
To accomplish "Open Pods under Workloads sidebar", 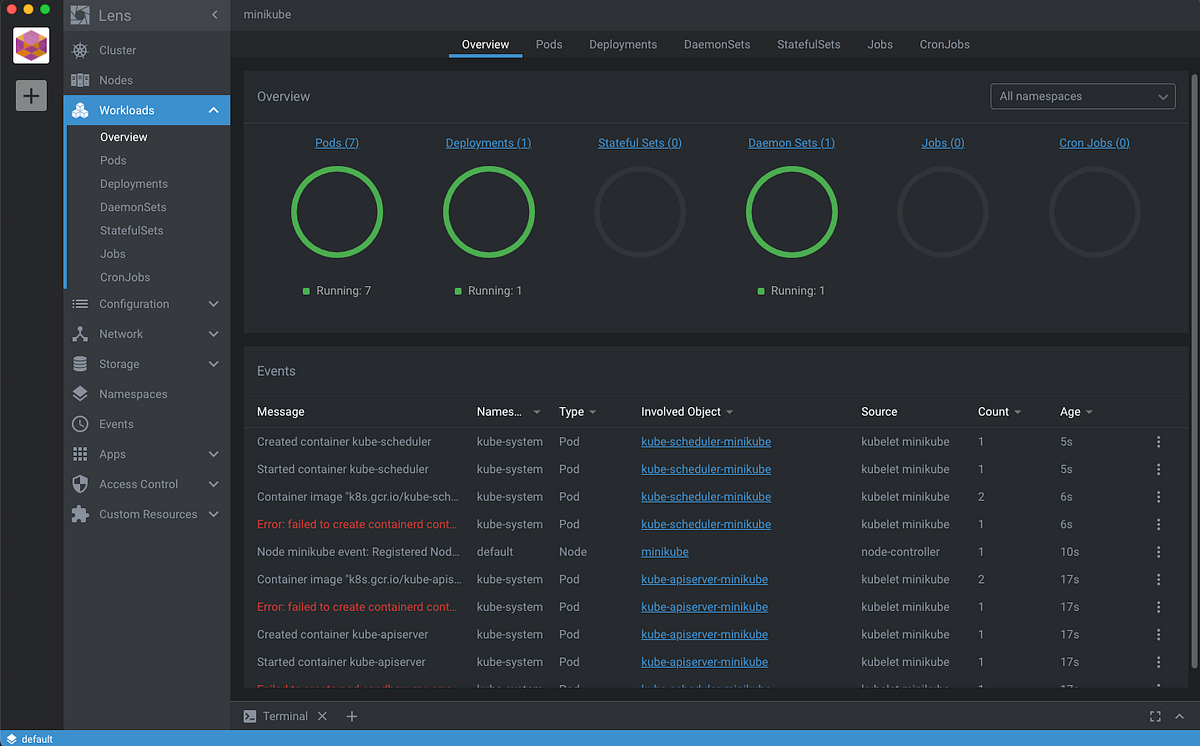I will [113, 160].
